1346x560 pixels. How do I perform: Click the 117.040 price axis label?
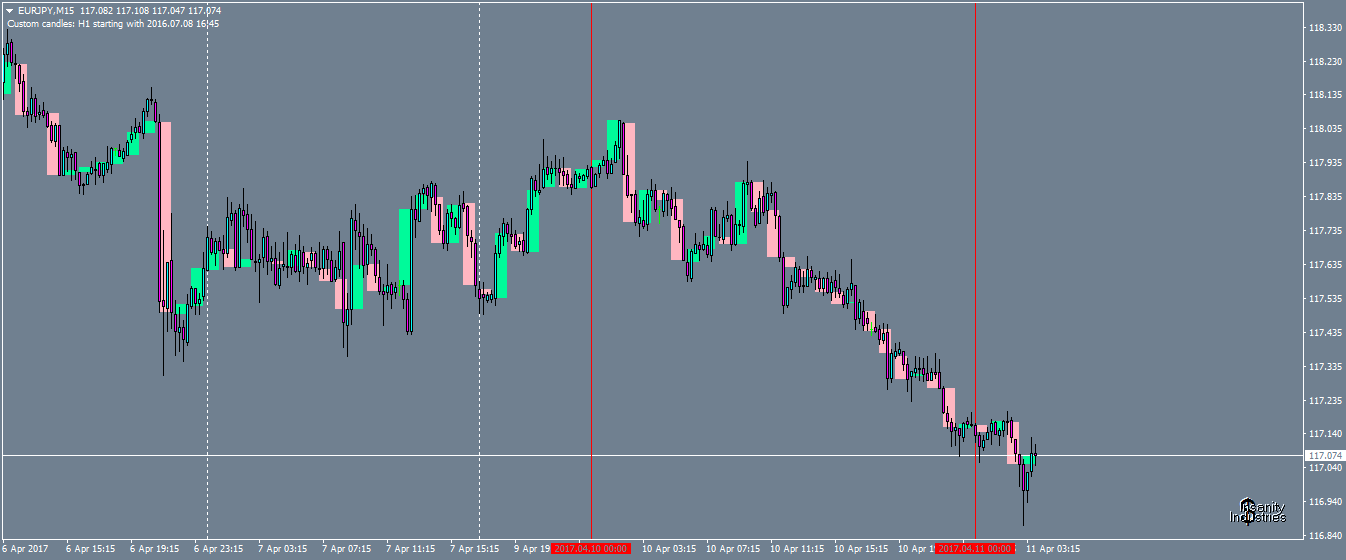tap(1325, 468)
